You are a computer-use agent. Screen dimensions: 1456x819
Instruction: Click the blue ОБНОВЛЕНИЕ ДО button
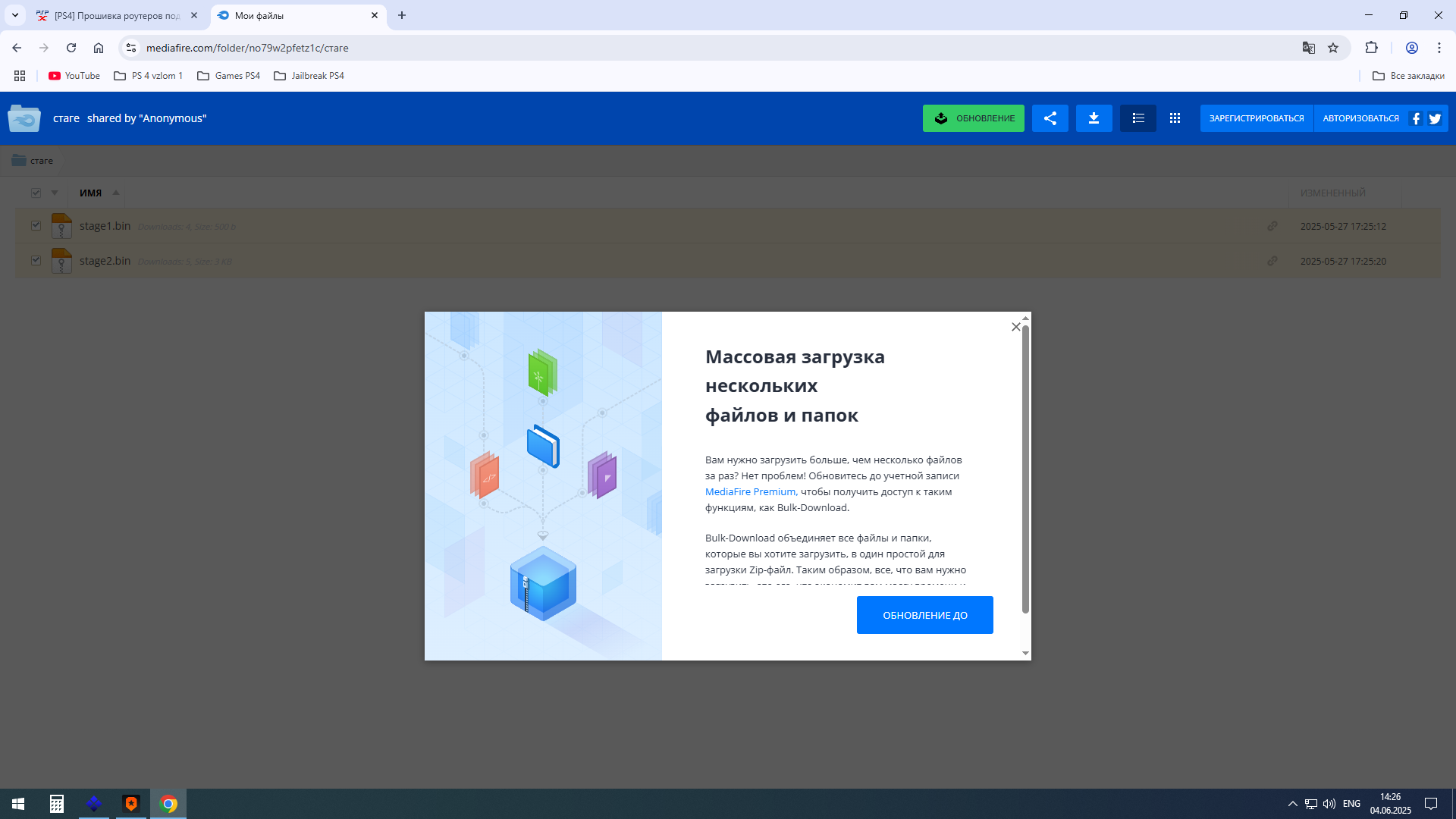pos(924,615)
